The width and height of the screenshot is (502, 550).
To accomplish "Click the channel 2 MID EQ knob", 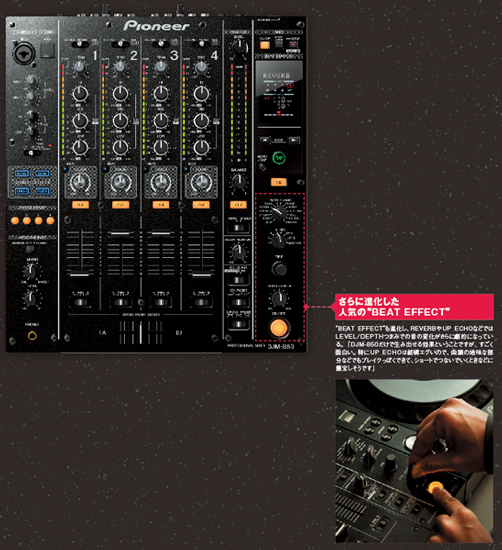I will [121, 121].
